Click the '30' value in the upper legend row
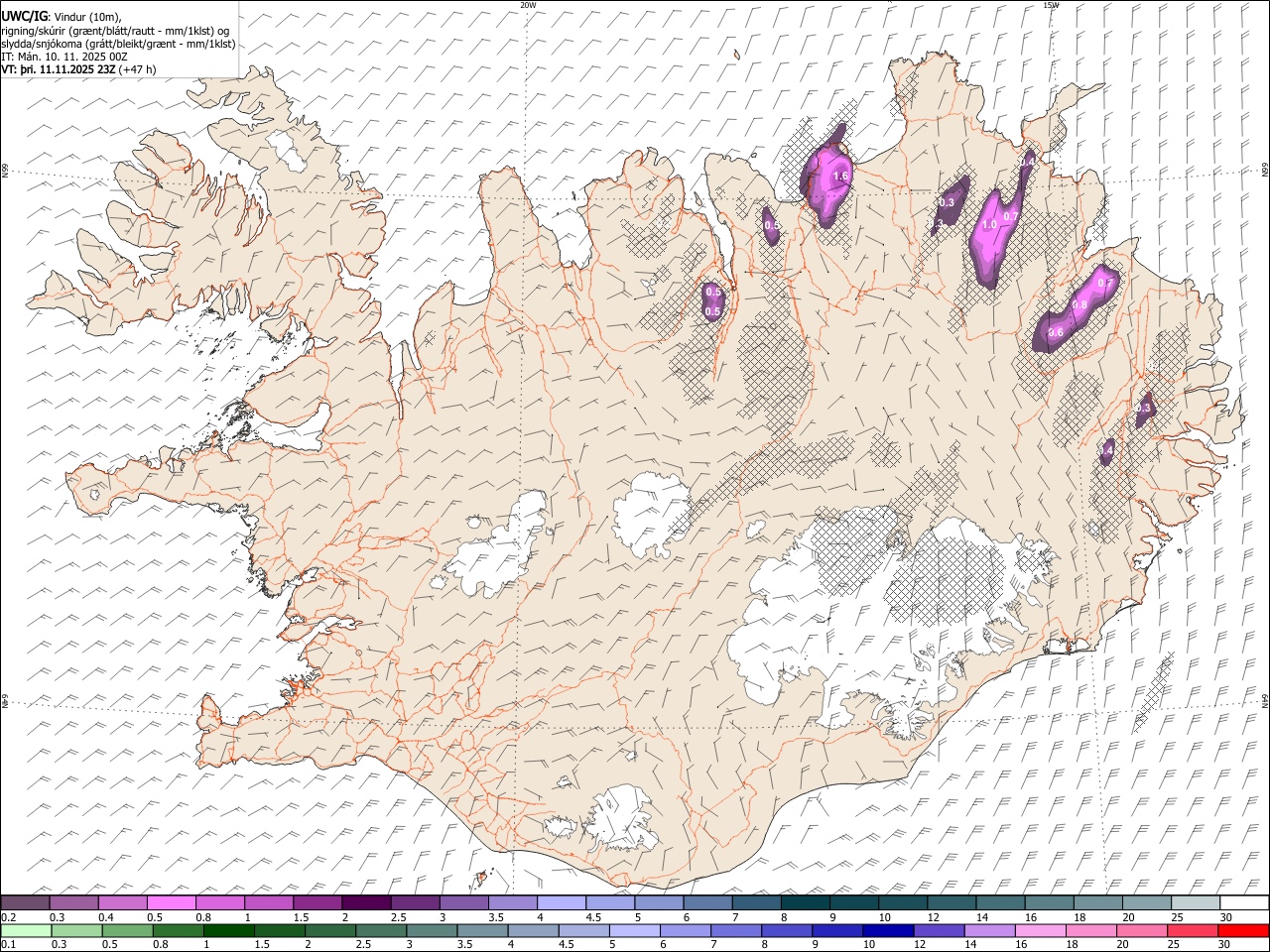Screen dimensions: 1270x952 (1226, 917)
